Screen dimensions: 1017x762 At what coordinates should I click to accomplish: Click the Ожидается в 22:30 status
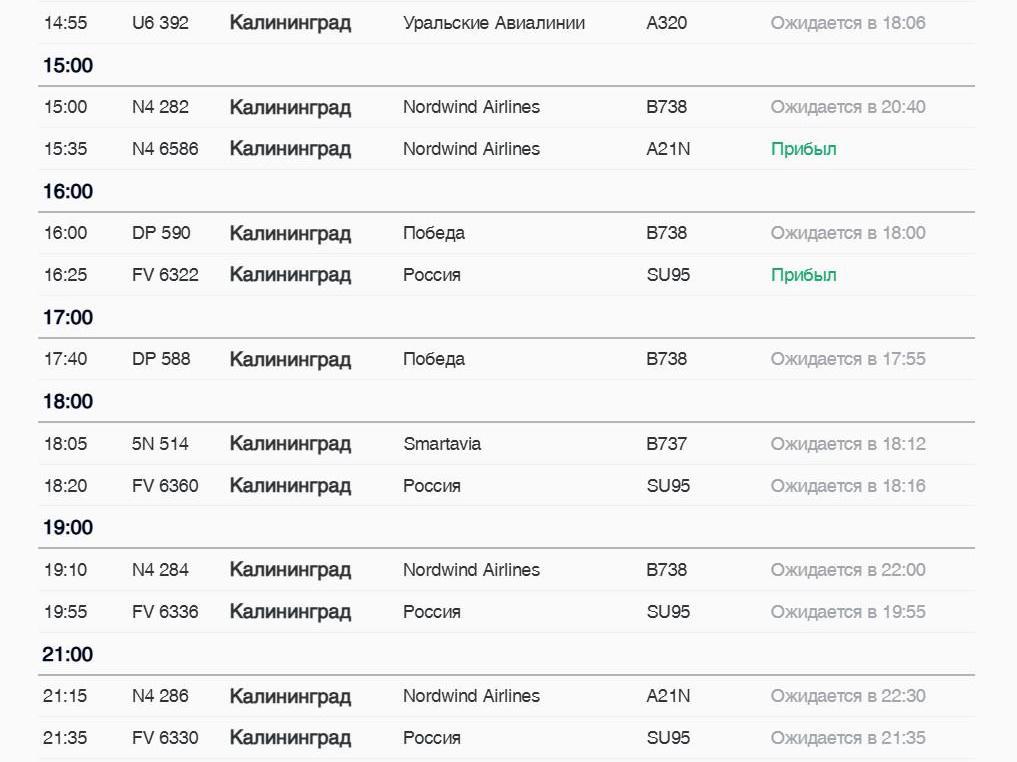[x=848, y=696]
